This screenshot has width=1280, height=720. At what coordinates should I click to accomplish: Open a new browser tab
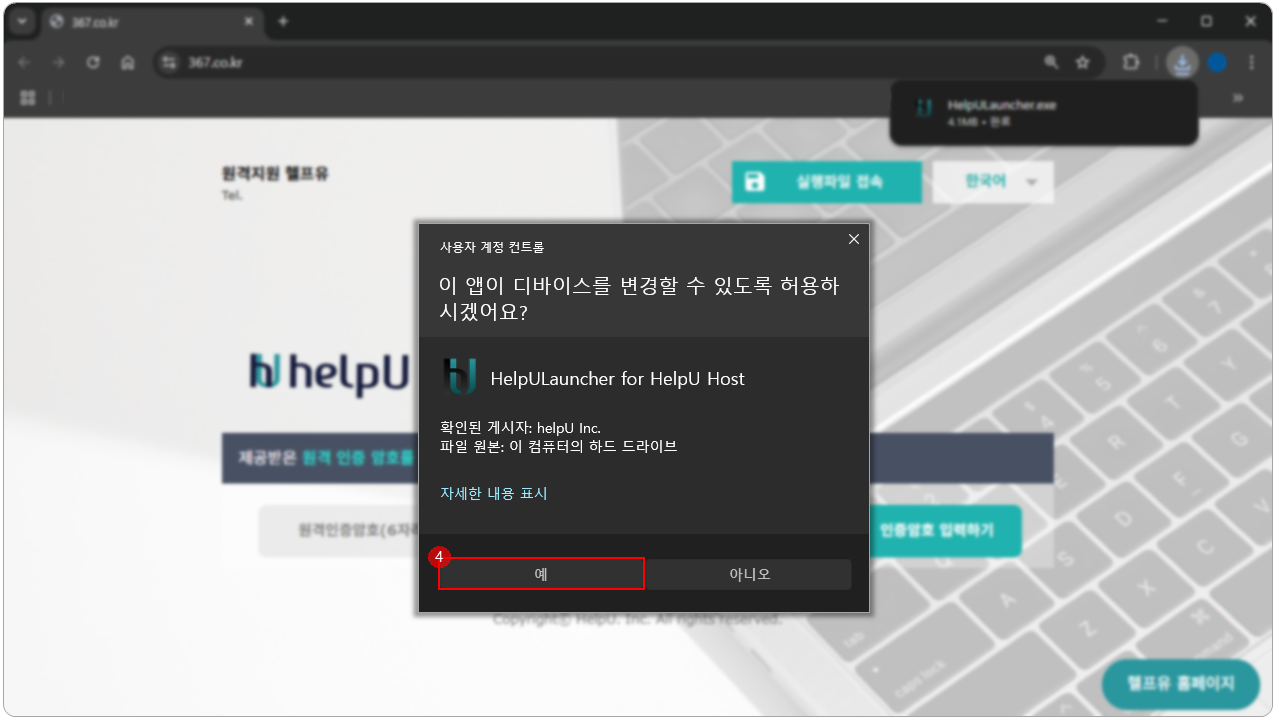tap(283, 21)
